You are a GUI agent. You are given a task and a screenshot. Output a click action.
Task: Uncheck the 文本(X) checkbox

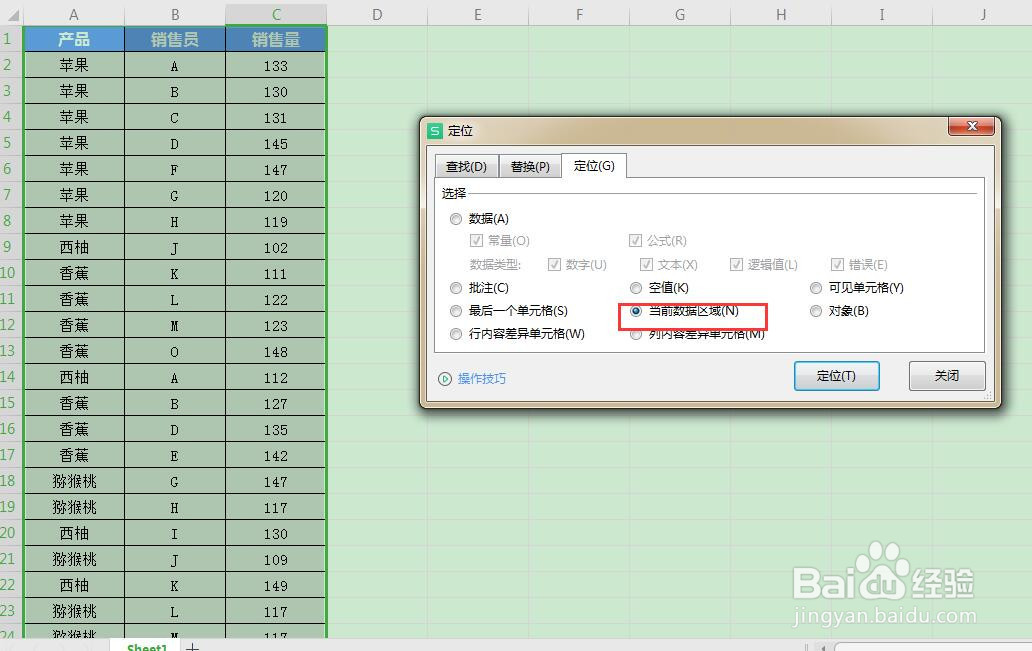(647, 264)
